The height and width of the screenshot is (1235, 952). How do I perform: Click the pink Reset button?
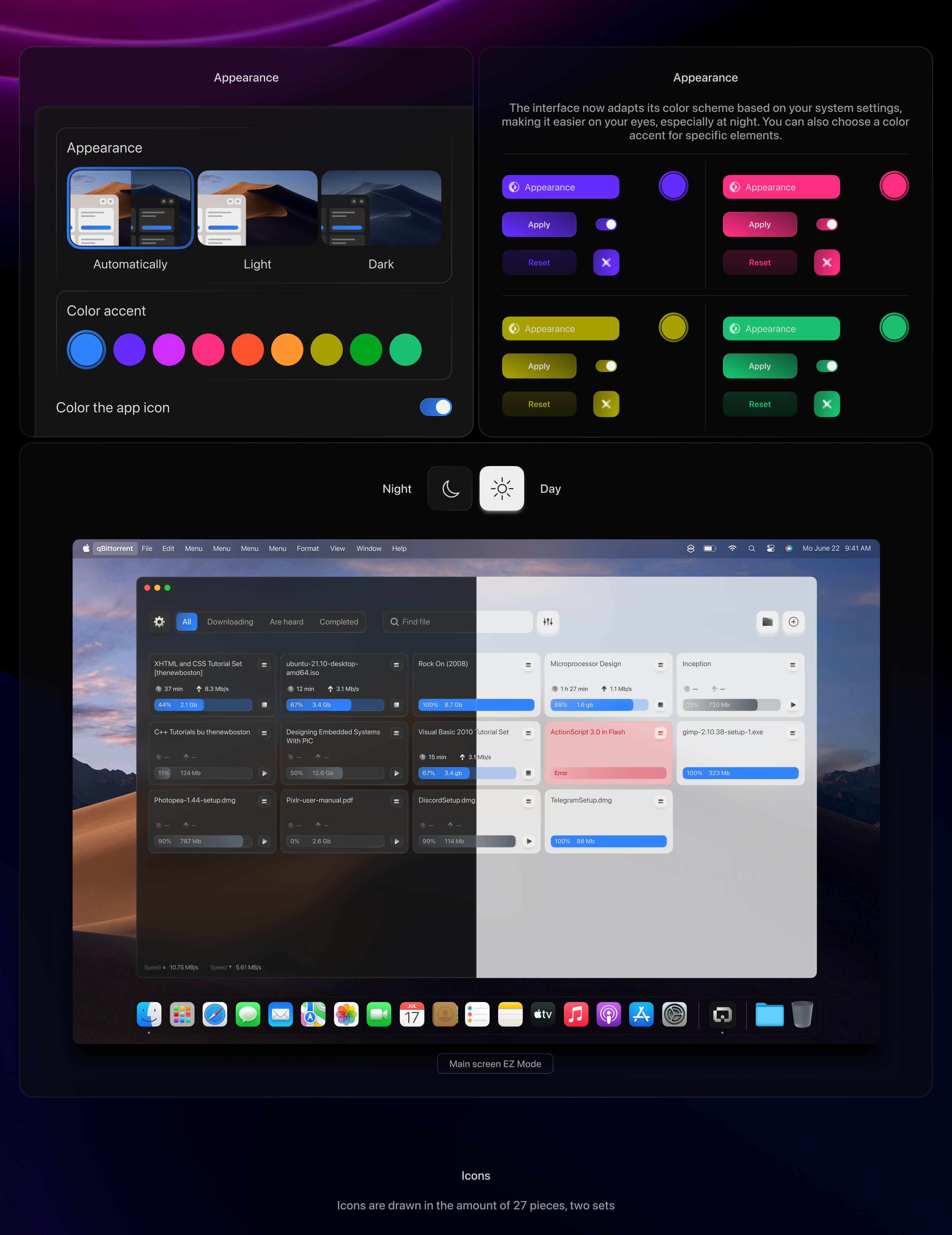(x=759, y=262)
